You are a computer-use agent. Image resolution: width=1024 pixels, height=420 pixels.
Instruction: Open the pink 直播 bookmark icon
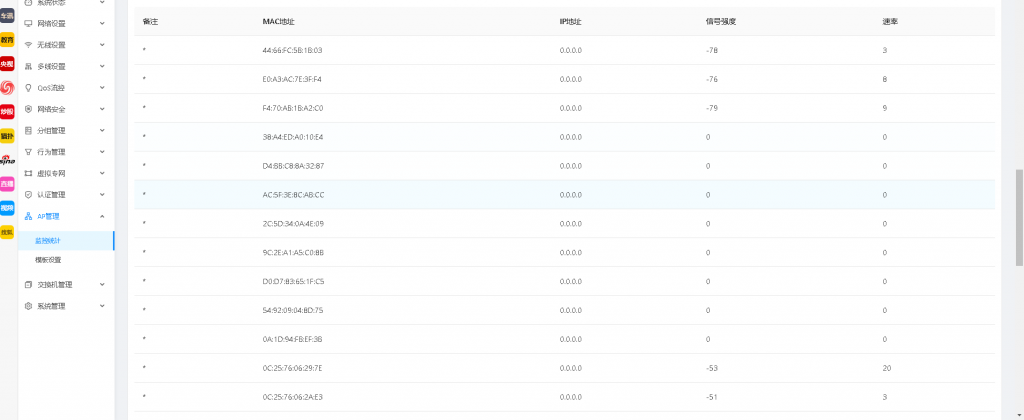(7, 184)
